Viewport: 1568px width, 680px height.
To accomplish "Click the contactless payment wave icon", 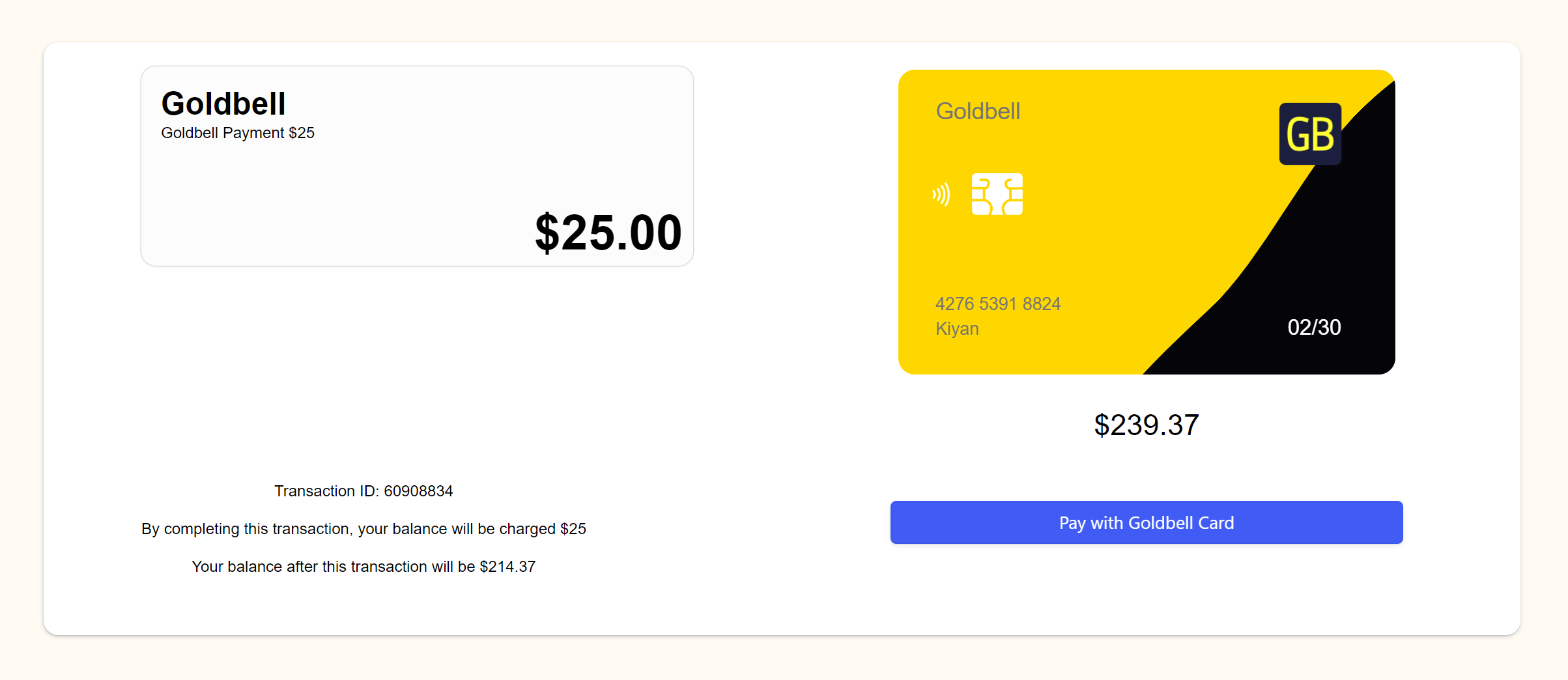I will [941, 194].
